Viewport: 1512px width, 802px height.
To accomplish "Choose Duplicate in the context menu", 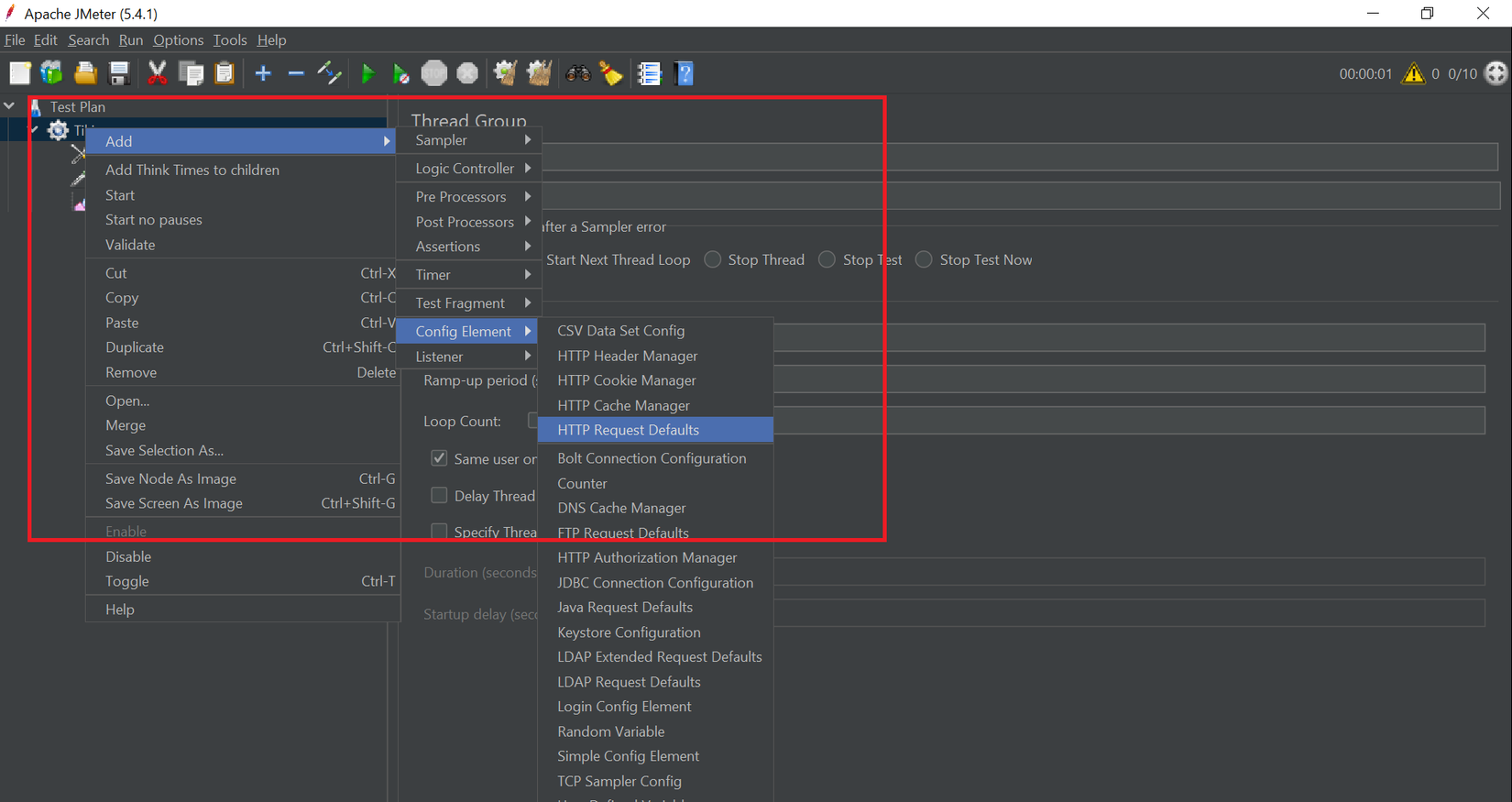I will point(243,347).
